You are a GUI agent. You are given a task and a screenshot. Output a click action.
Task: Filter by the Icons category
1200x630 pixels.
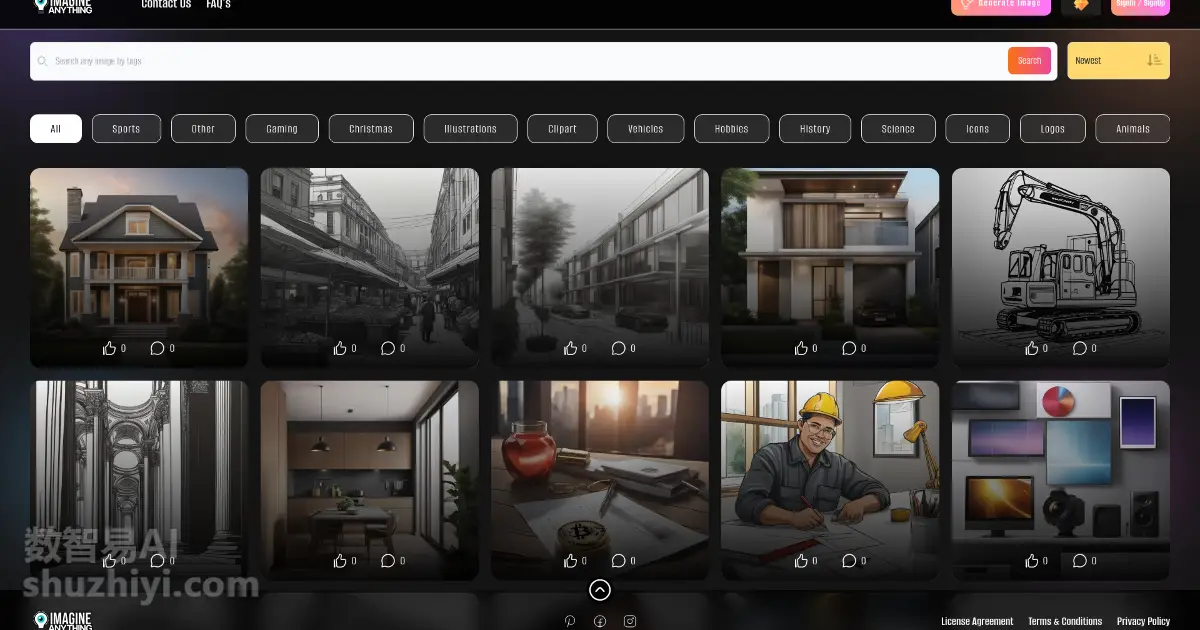(978, 129)
